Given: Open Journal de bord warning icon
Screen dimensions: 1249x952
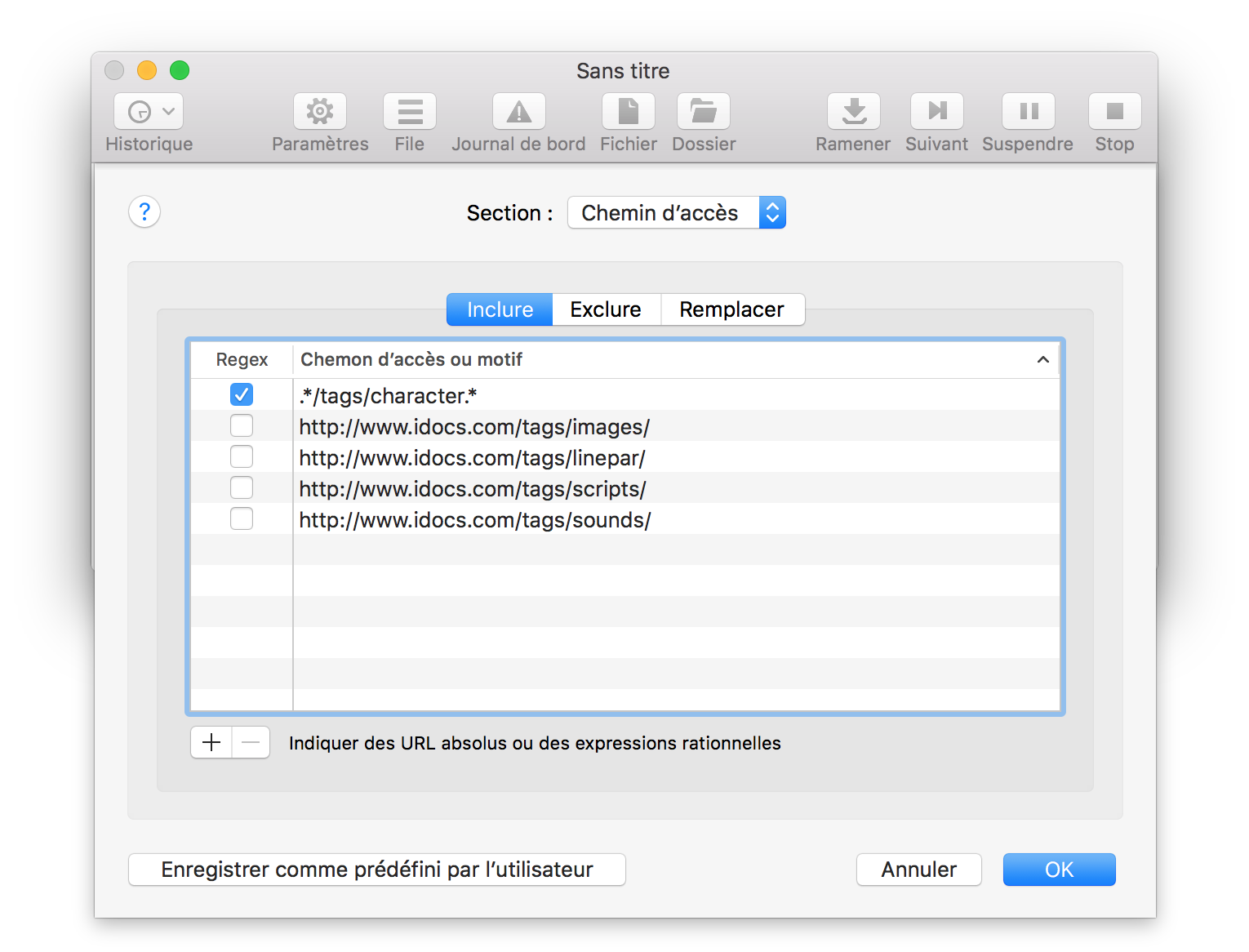Looking at the screenshot, I should [x=518, y=112].
